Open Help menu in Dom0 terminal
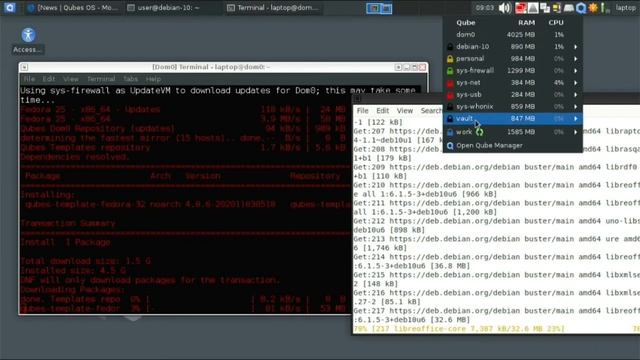Screen dimensions: 640x360 pyautogui.click(x=153, y=79)
